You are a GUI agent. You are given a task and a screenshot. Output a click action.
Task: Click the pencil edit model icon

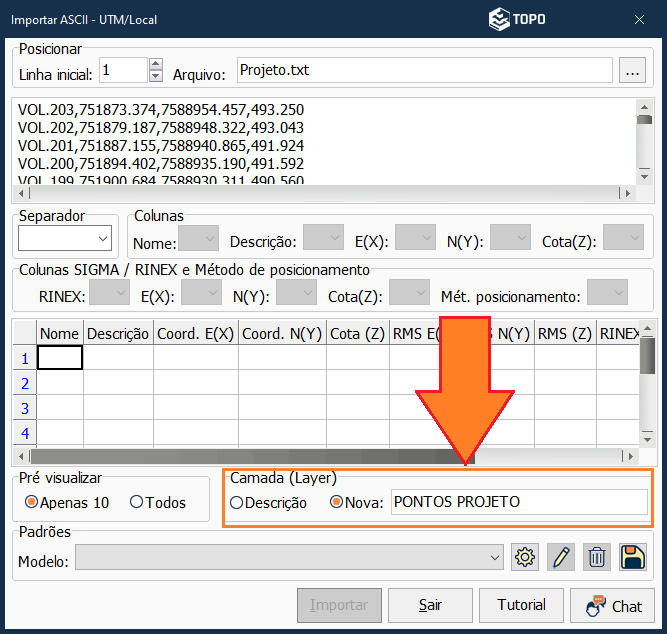point(560,558)
